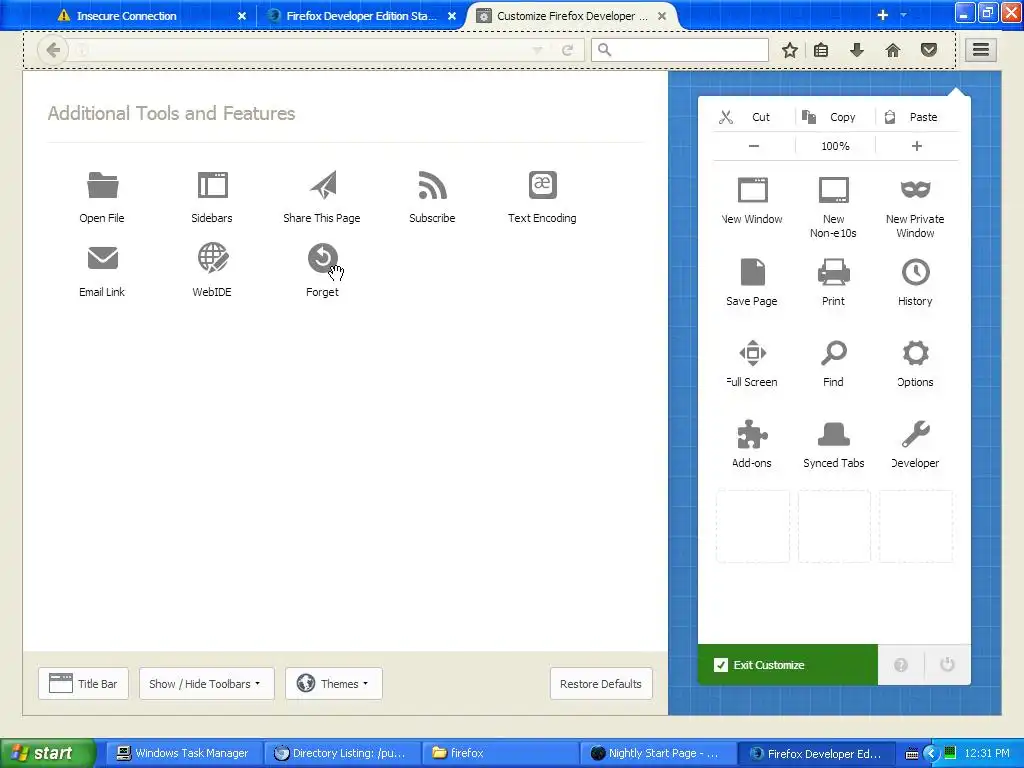Switch to Nightly Start Page taskbar item
This screenshot has height=768, width=1024.
pyautogui.click(x=658, y=753)
